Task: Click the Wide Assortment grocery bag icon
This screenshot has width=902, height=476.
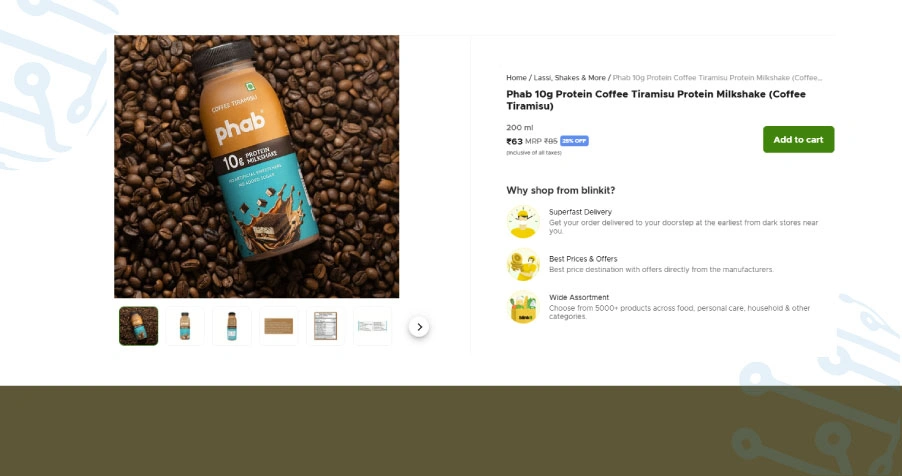Action: pos(523,307)
